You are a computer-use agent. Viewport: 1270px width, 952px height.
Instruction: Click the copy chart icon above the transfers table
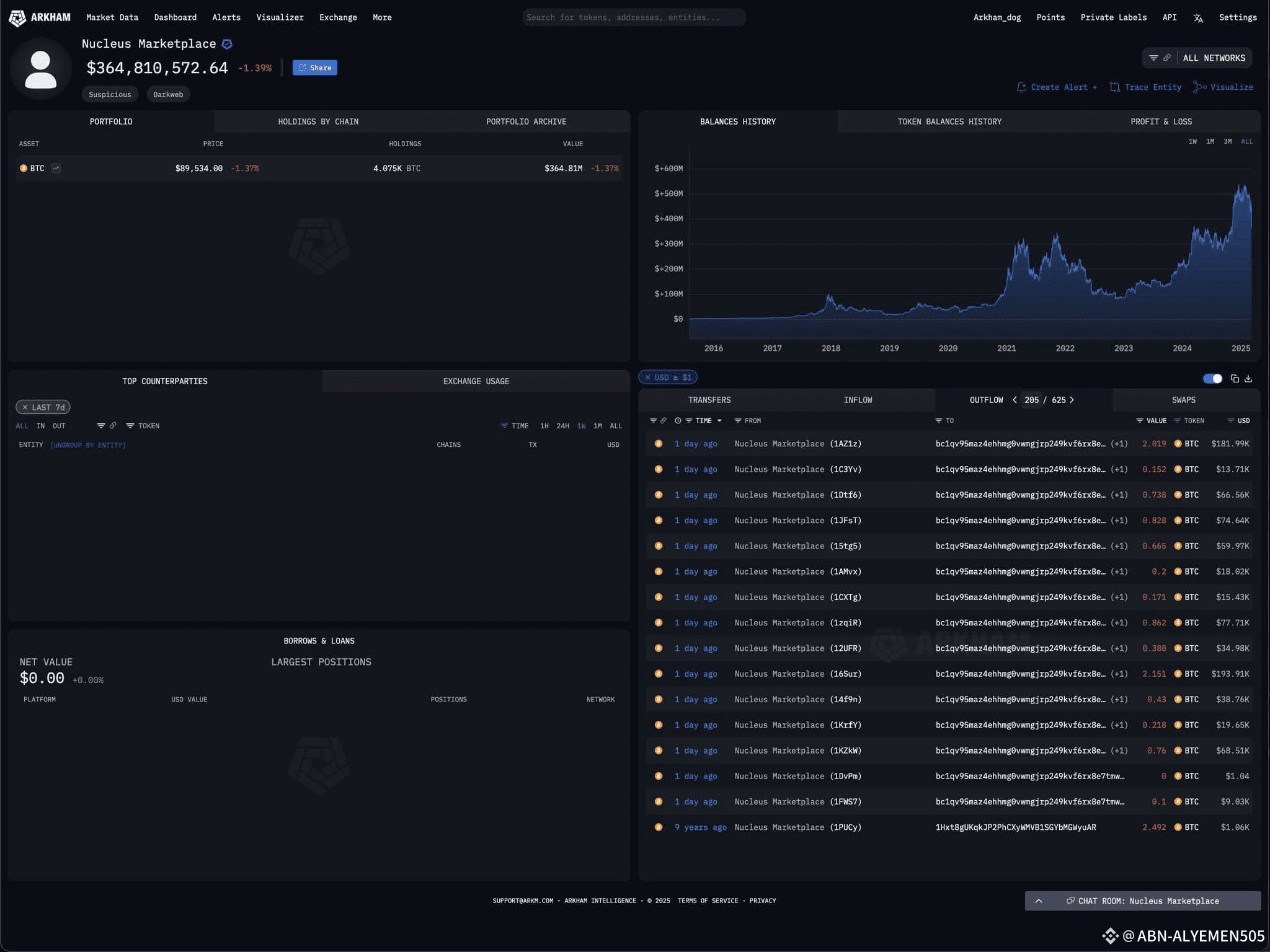click(x=1235, y=378)
